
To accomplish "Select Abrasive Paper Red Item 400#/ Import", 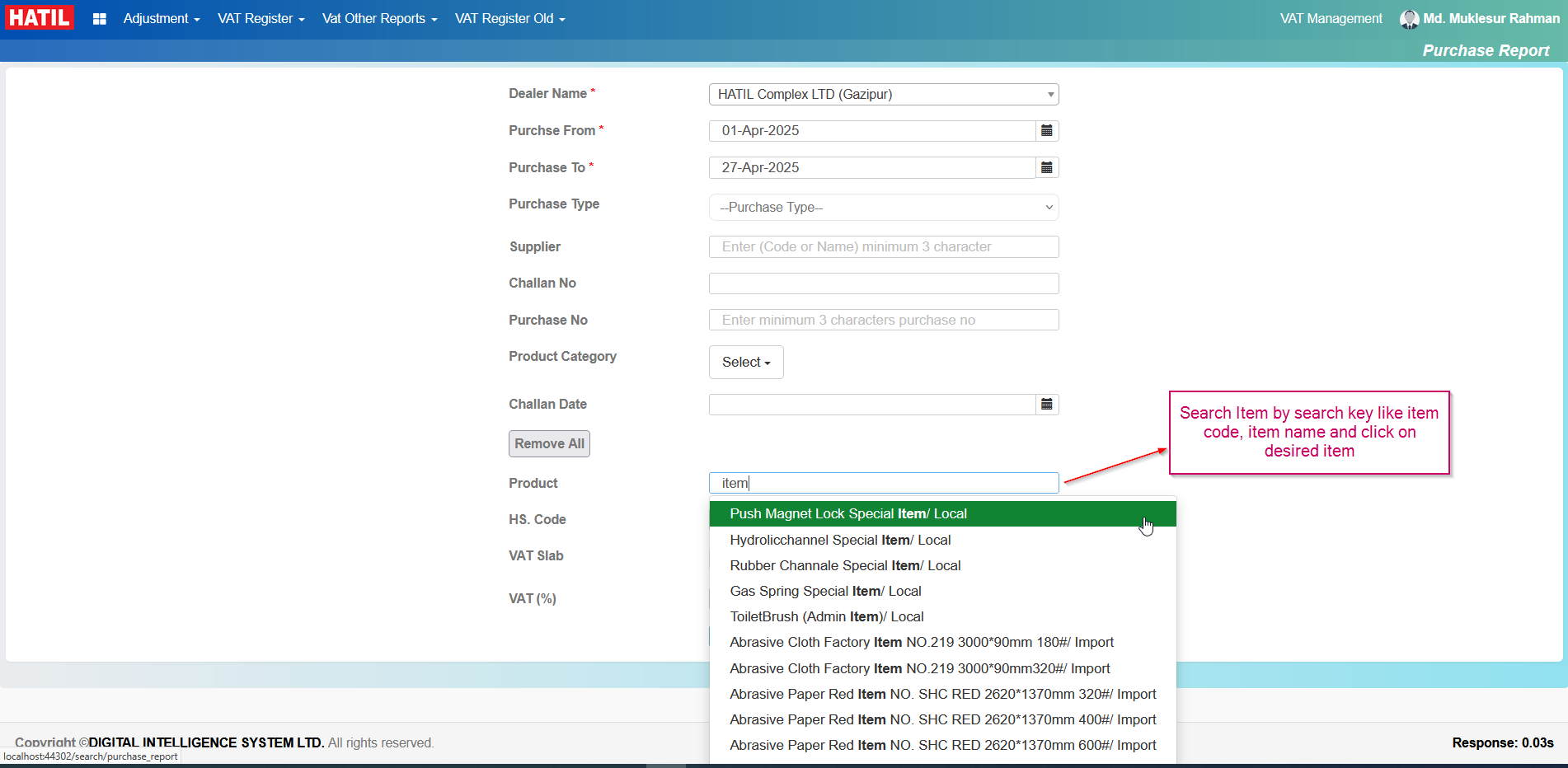I will [942, 720].
